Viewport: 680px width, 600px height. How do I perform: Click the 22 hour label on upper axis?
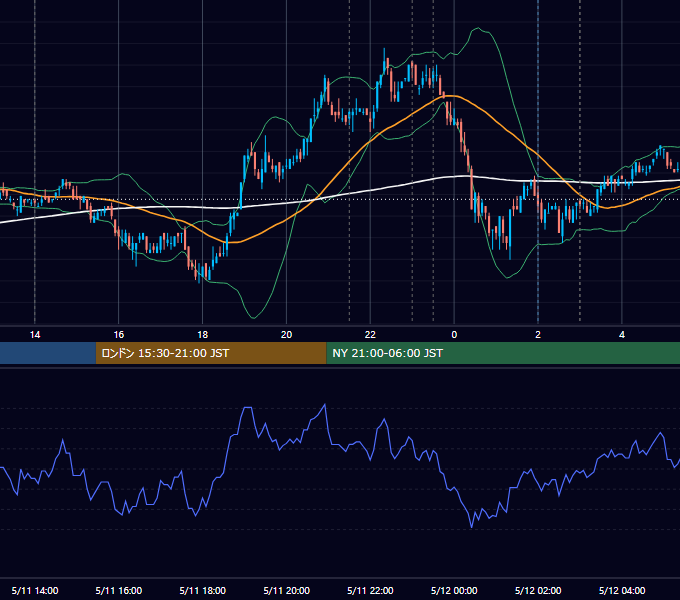click(370, 335)
